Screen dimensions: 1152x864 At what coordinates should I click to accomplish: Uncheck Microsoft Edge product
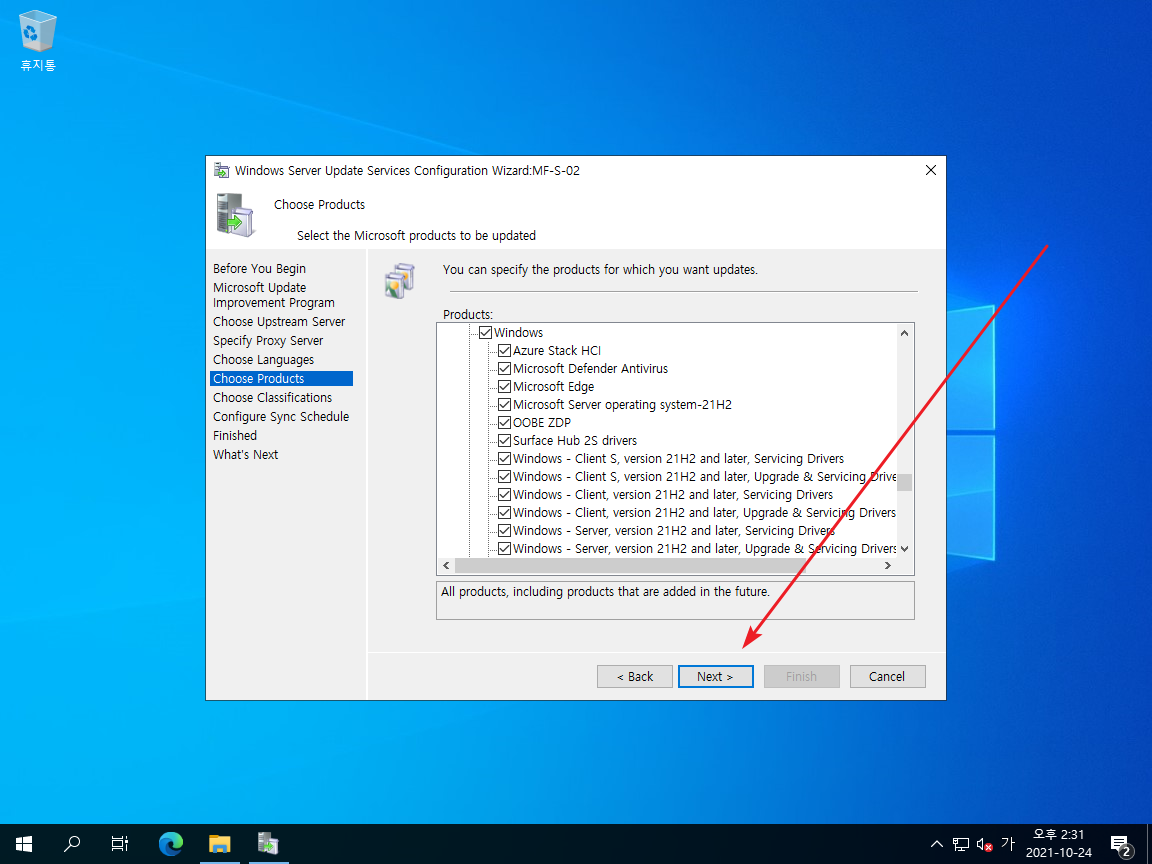[x=504, y=386]
